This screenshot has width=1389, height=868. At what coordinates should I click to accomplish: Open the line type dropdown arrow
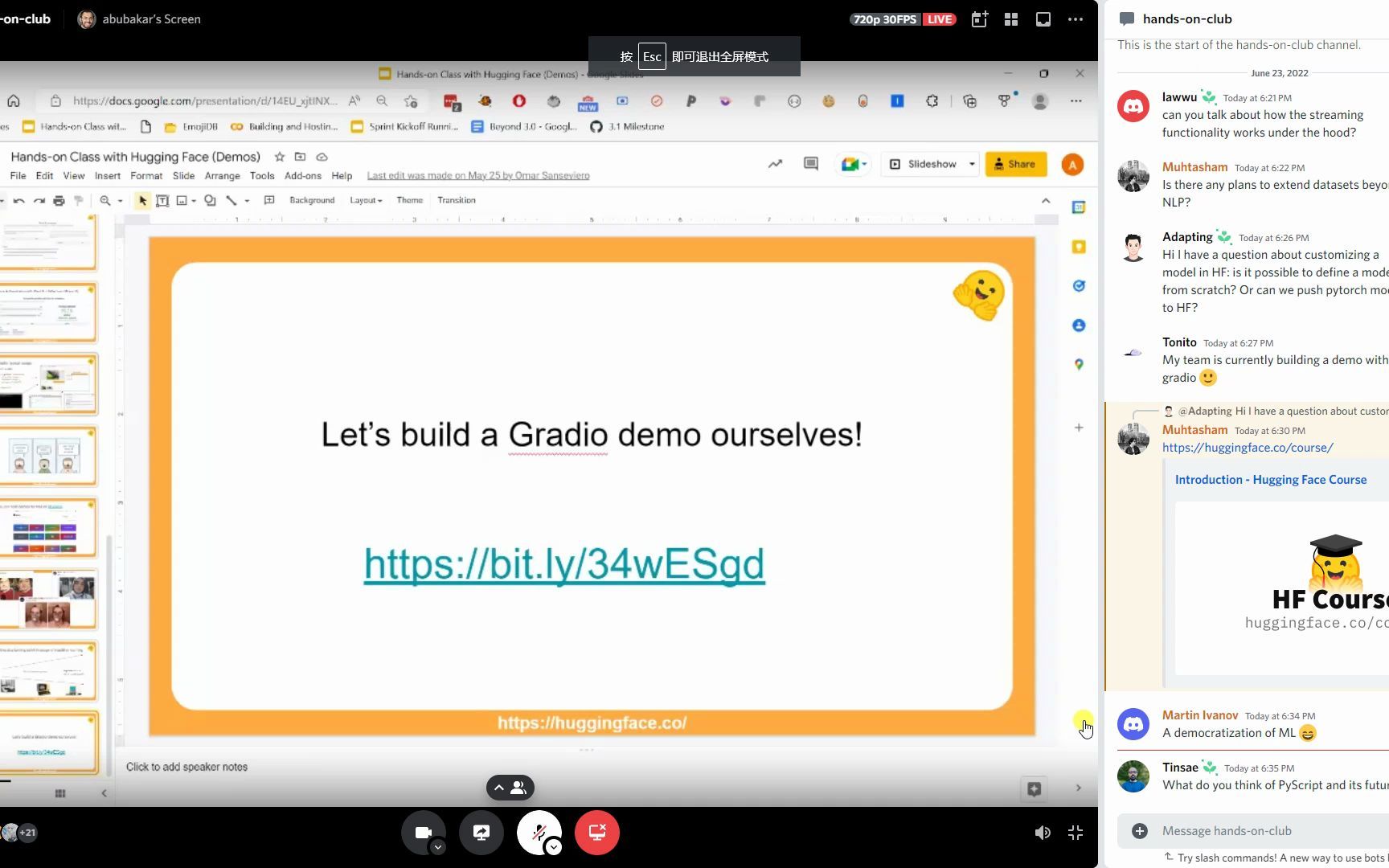point(247,201)
